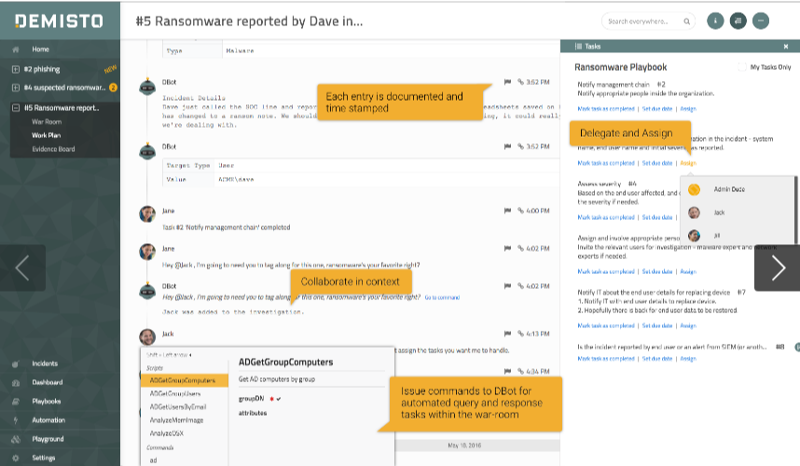Viewport: 800px width, 466px height.
Task: Collapse the #5 Ransomware report incident
Action: (x=15, y=108)
